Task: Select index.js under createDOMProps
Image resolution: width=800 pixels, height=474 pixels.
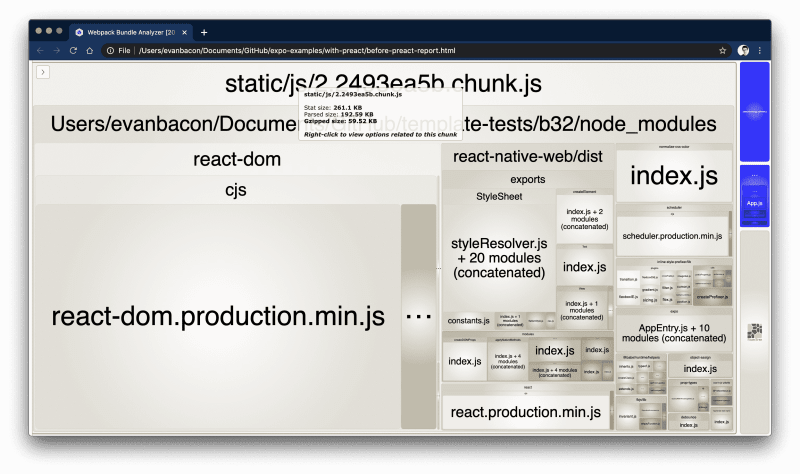Action: click(x=464, y=361)
